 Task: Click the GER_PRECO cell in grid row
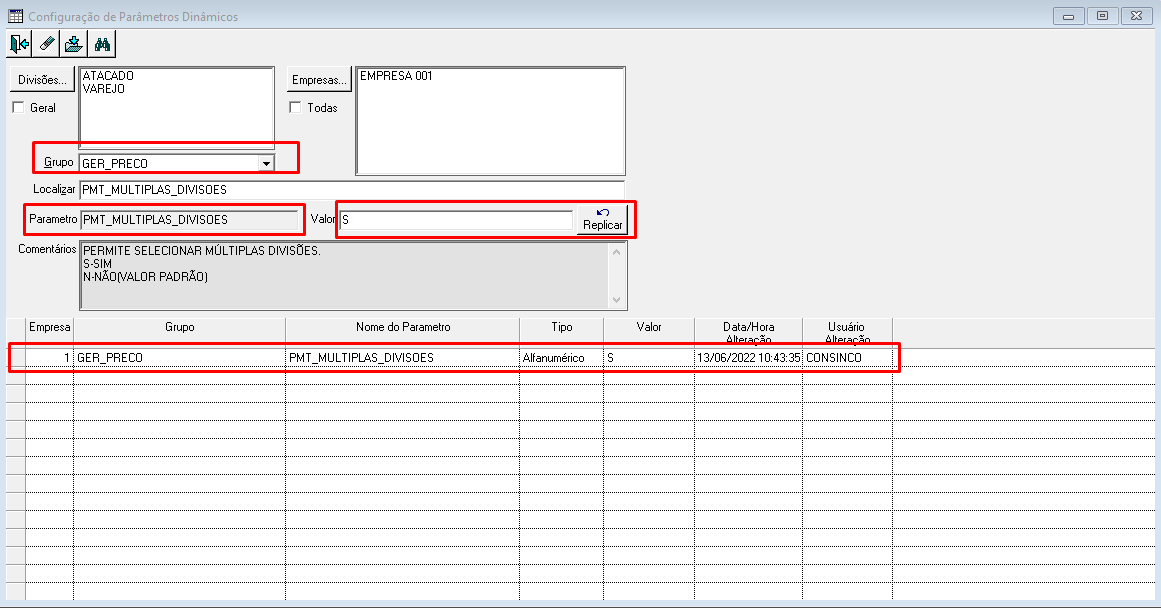click(x=179, y=358)
